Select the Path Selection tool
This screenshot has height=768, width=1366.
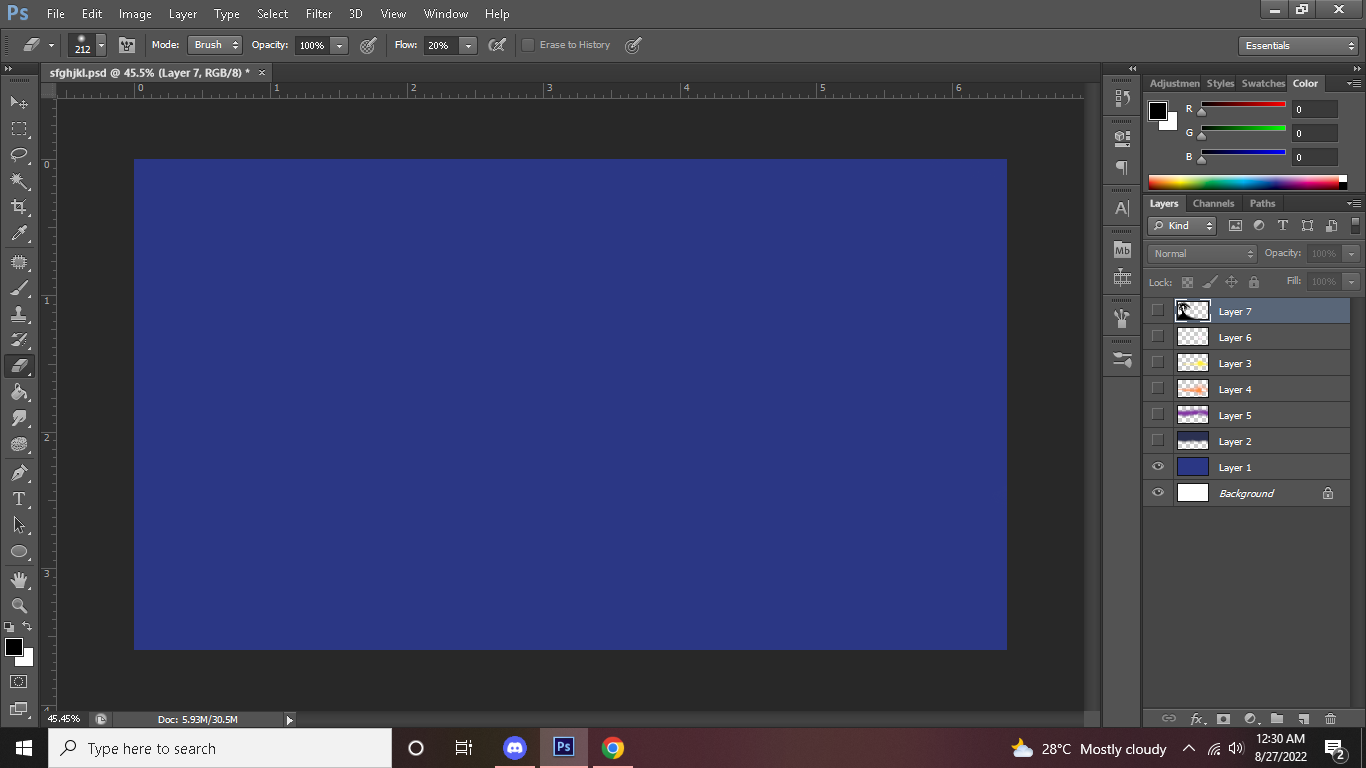pos(19,524)
